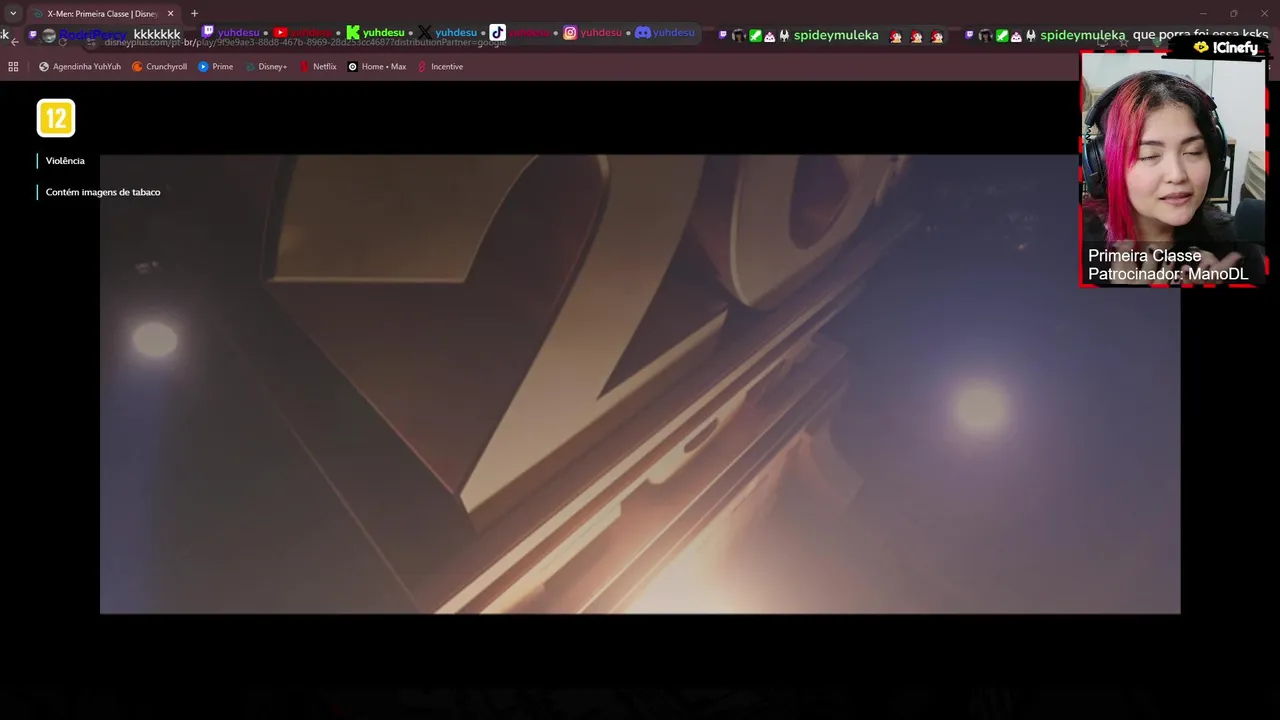Open the Netflix bookmark
This screenshot has width=1280, height=720.
tap(318, 67)
